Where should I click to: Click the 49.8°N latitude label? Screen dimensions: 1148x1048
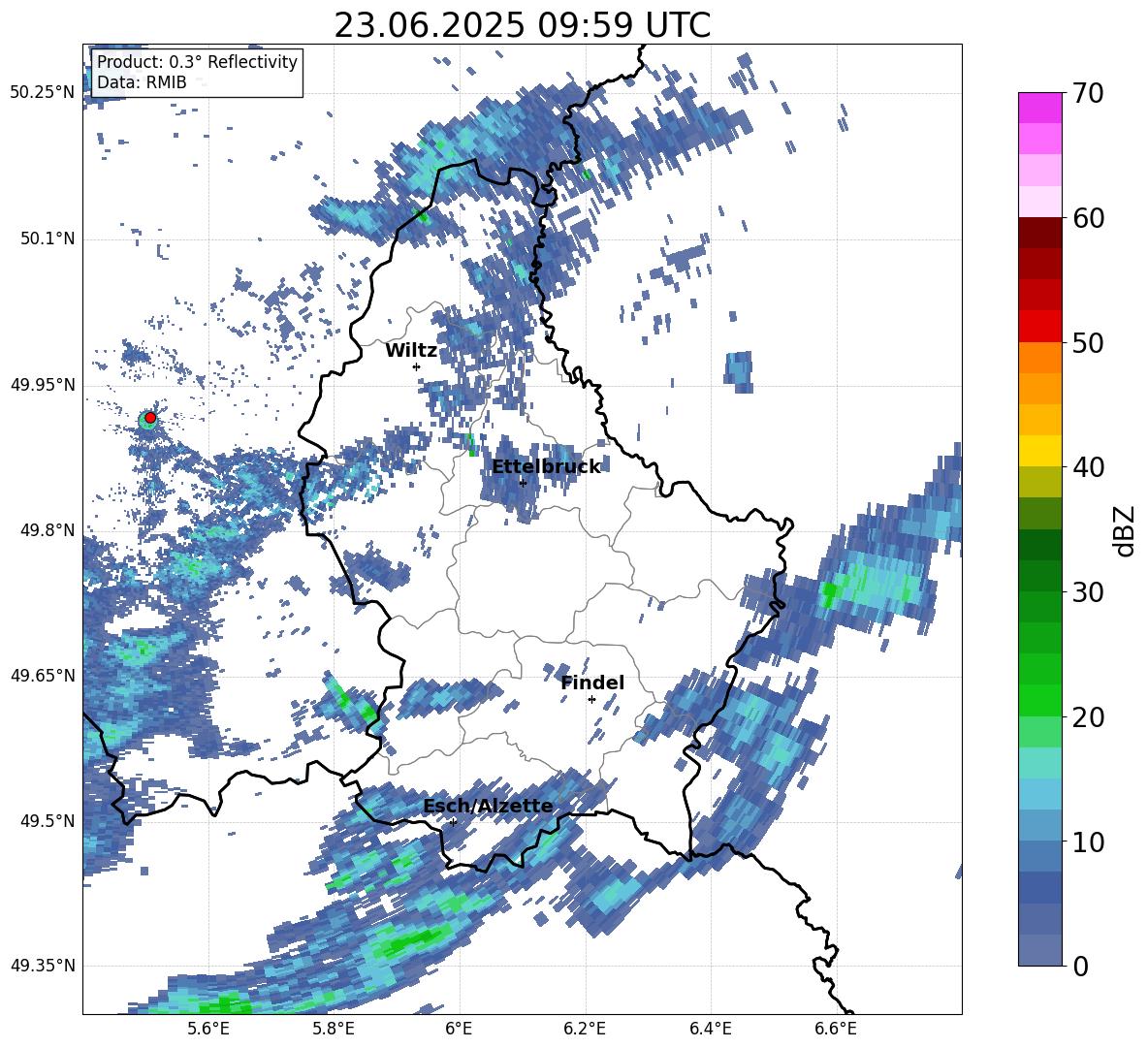[x=47, y=530]
